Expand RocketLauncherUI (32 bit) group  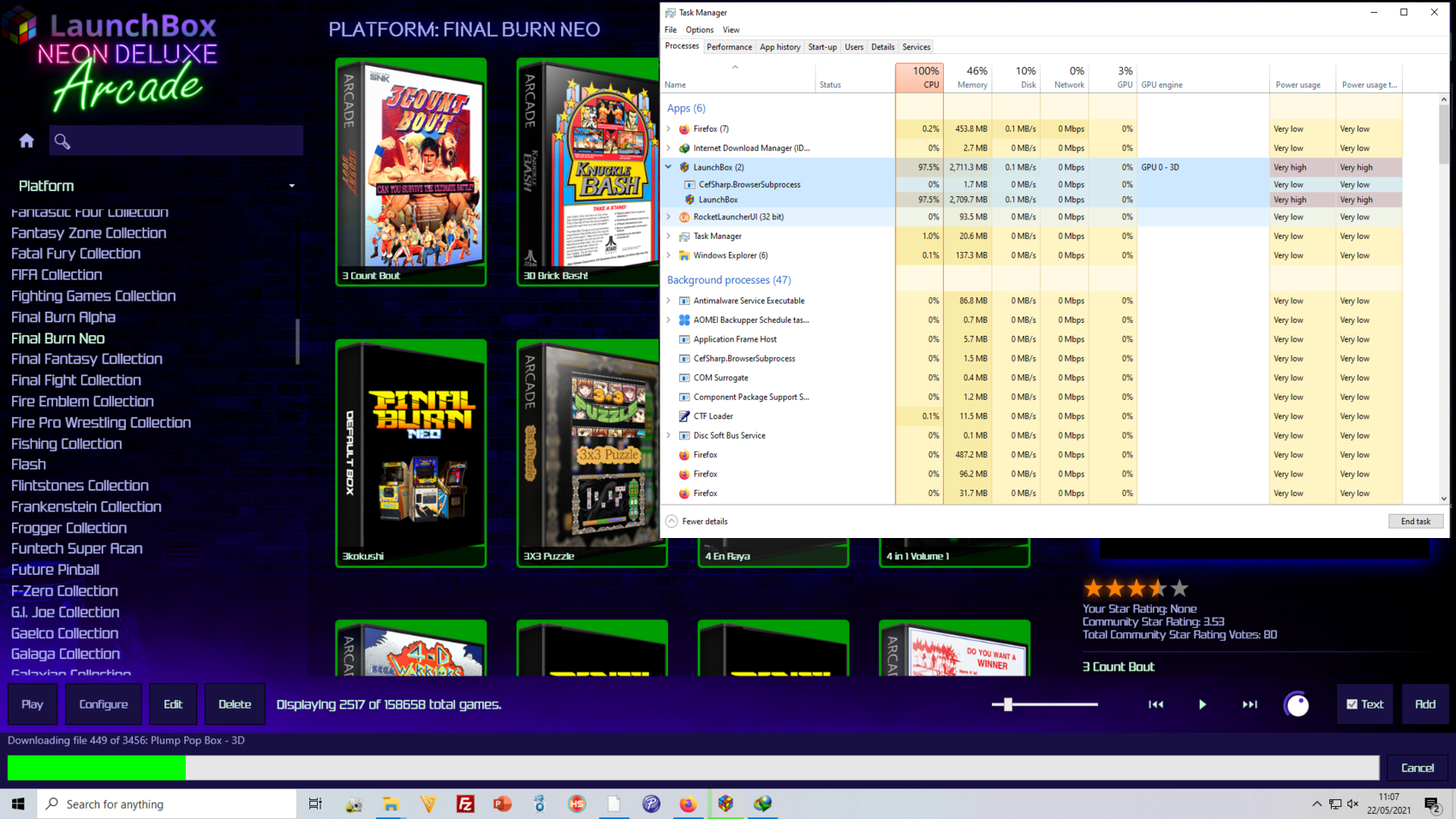point(669,217)
